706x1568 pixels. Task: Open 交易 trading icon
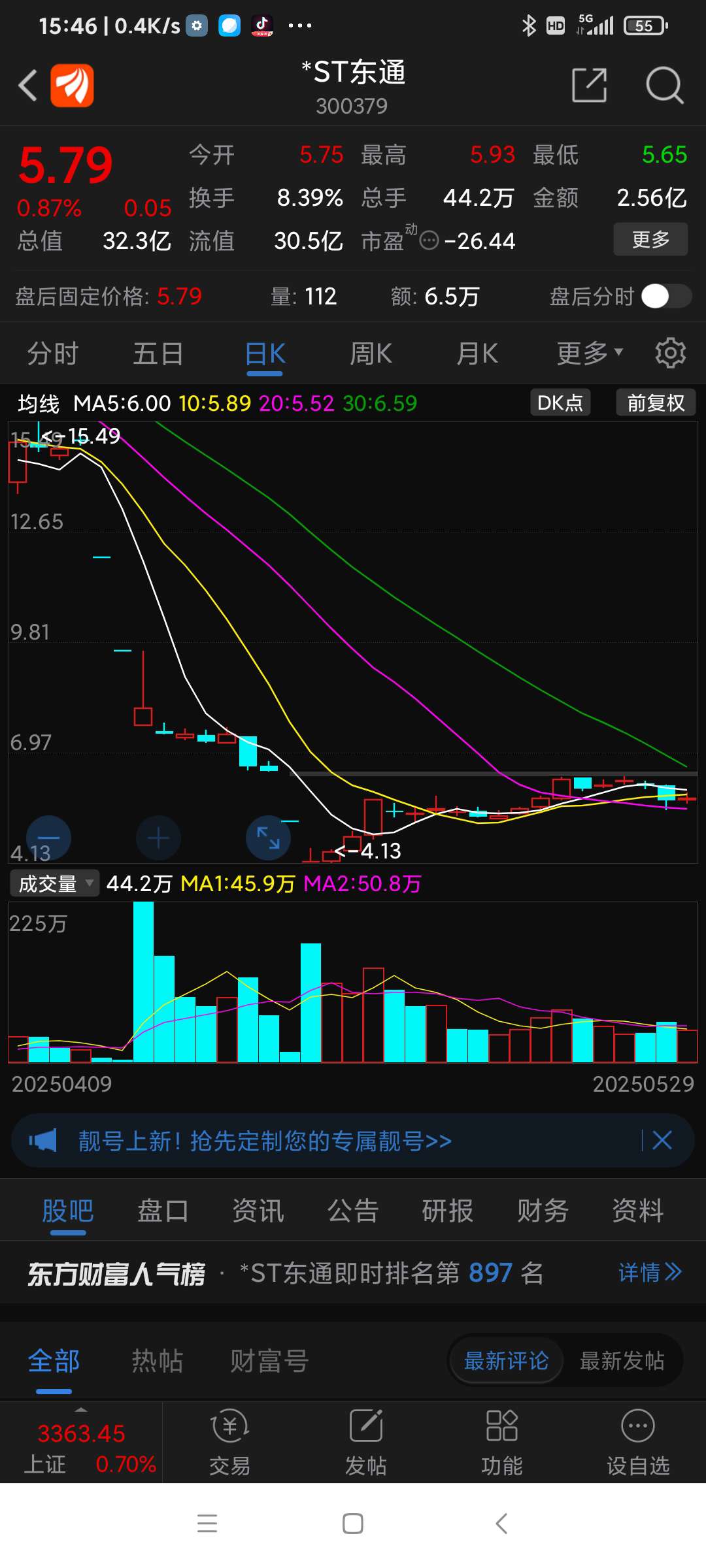(x=229, y=1443)
